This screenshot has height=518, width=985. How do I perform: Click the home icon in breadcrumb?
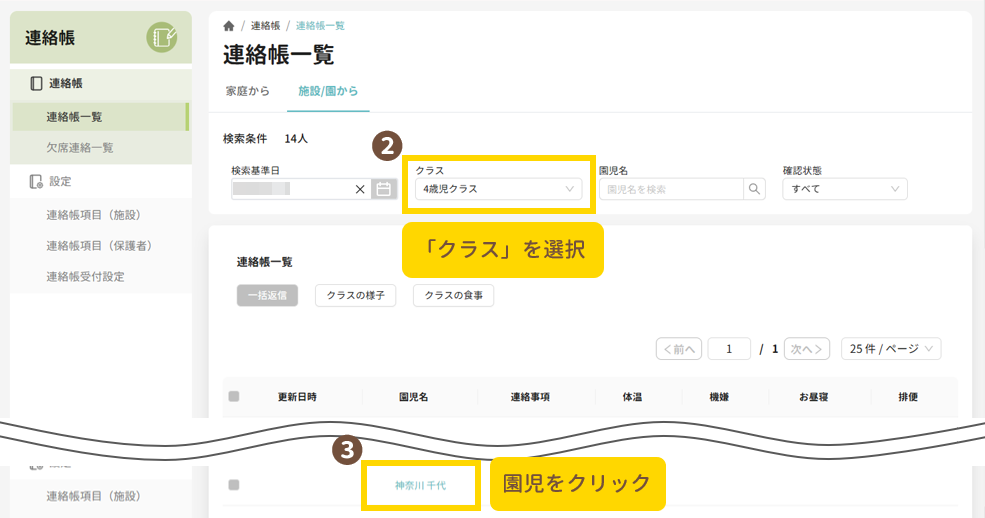click(x=229, y=25)
